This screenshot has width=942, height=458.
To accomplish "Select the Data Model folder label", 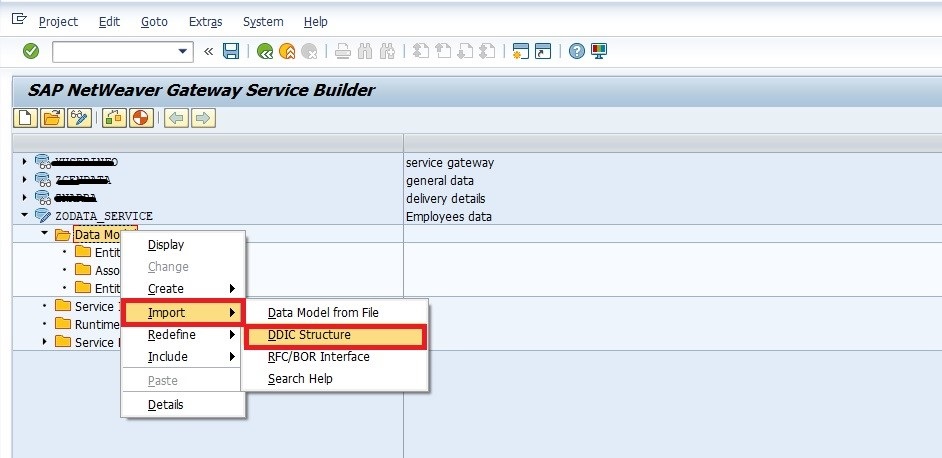I will point(99,234).
